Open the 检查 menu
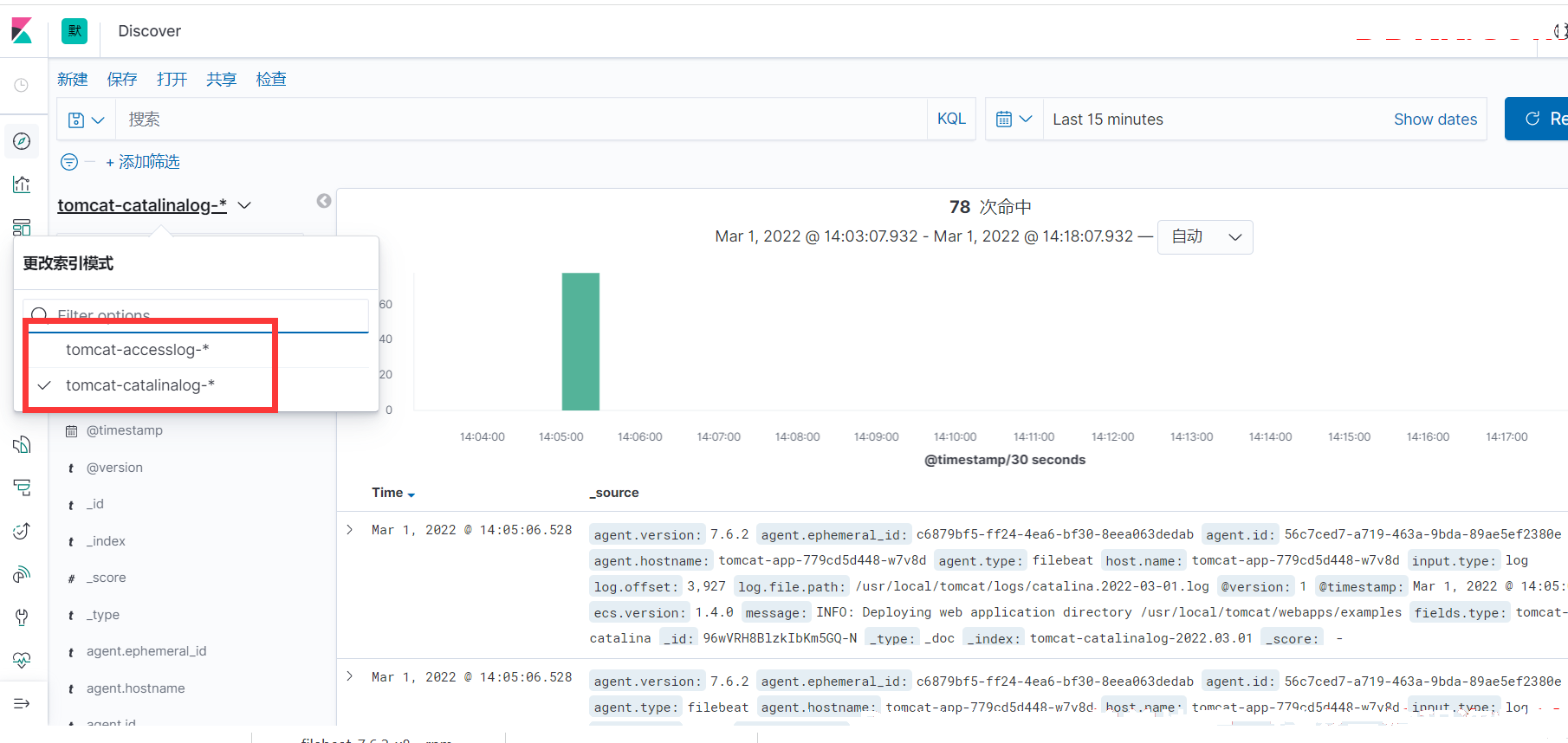Viewport: 1568px width, 743px height. [271, 80]
